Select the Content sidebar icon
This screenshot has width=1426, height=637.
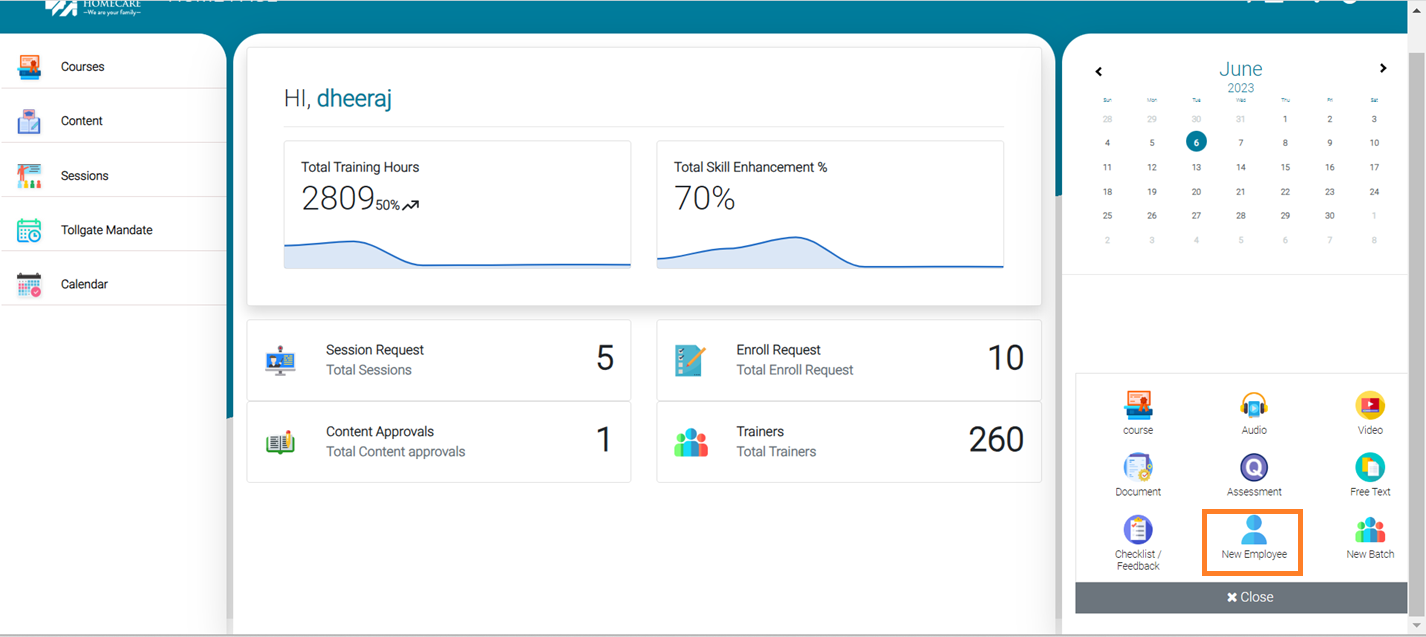(79, 120)
